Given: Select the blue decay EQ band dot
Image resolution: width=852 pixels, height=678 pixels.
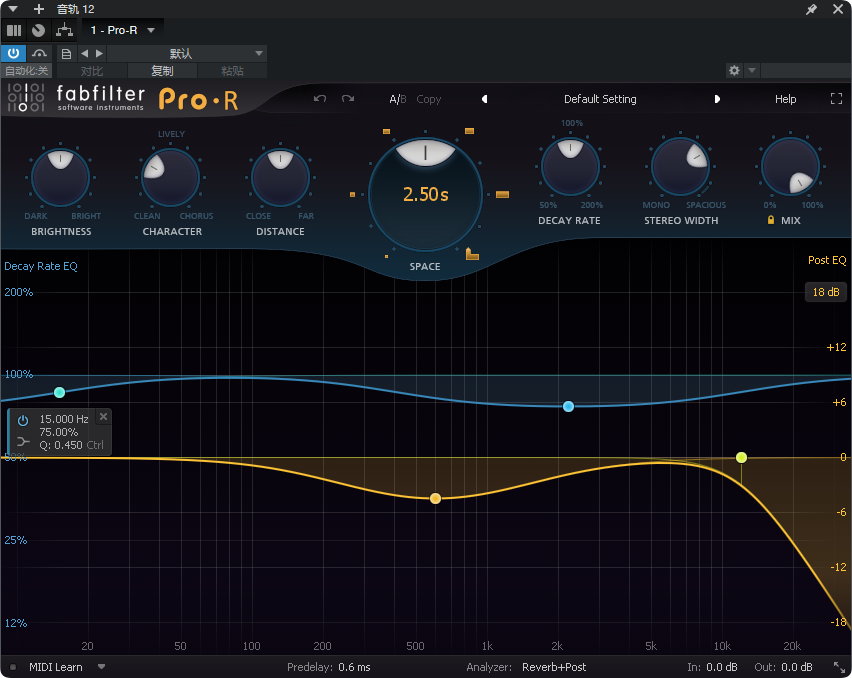Looking at the screenshot, I should pyautogui.click(x=568, y=406).
